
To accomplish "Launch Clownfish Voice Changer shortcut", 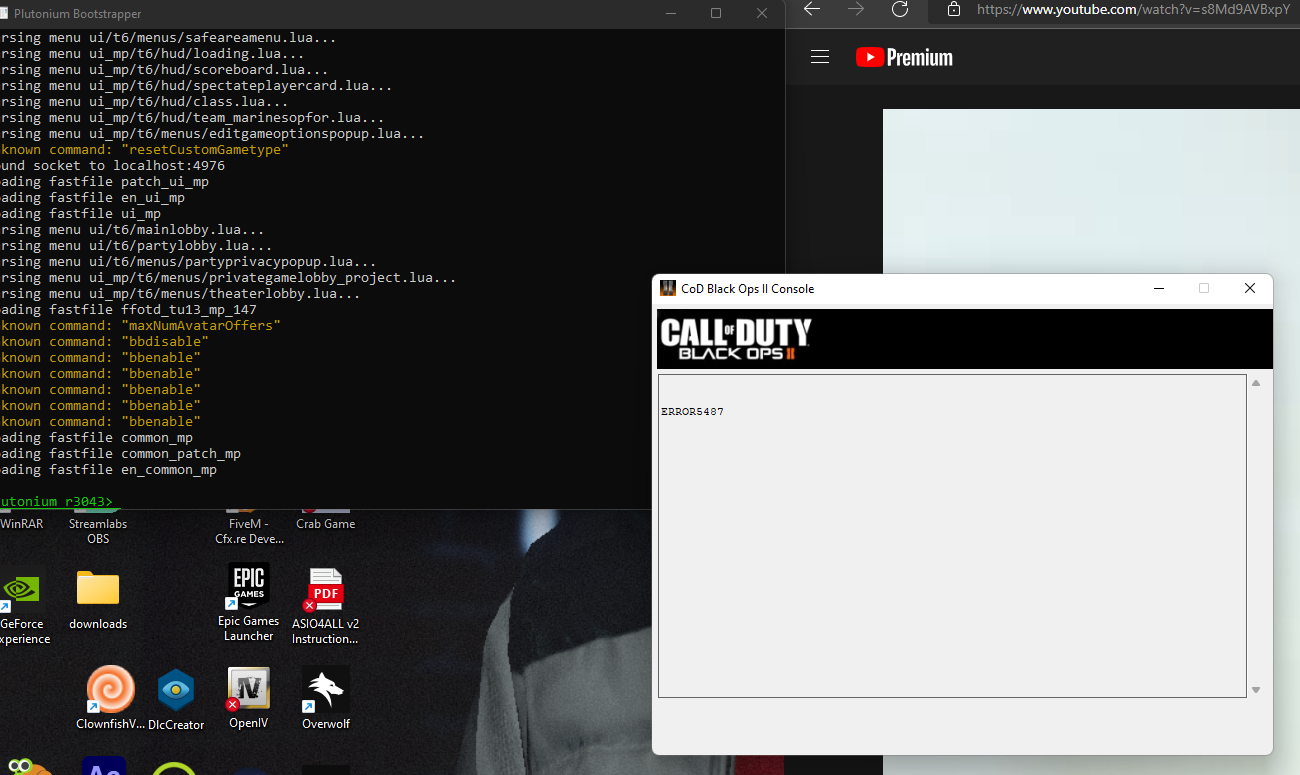I will pyautogui.click(x=110, y=698).
